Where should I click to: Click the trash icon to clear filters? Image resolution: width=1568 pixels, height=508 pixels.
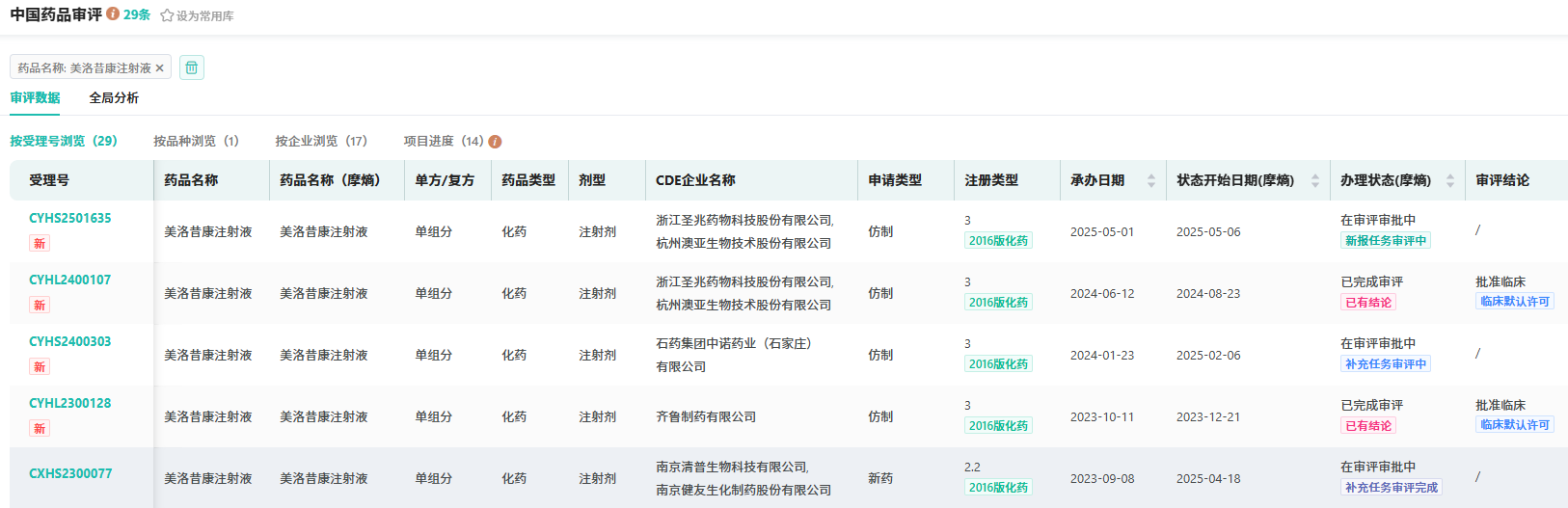(192, 67)
